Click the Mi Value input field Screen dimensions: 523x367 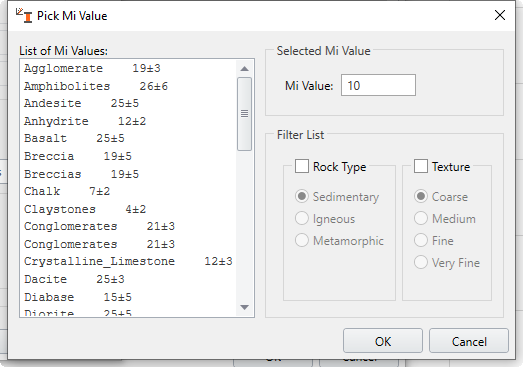point(378,85)
